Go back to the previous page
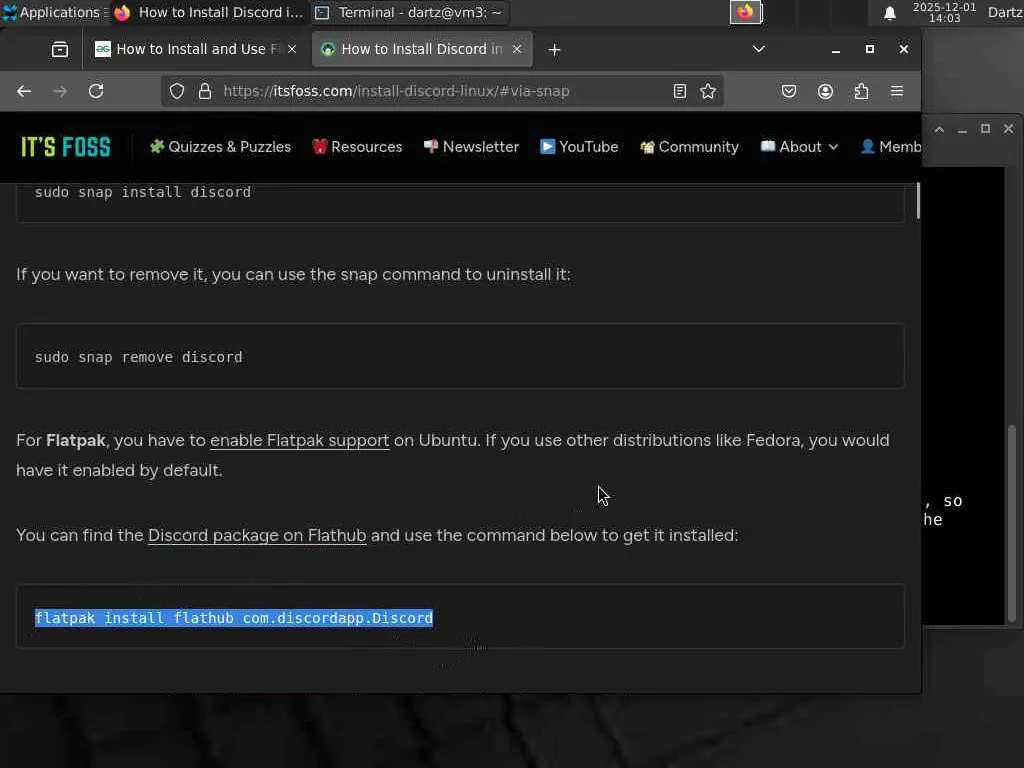This screenshot has height=768, width=1024. pyautogui.click(x=24, y=91)
